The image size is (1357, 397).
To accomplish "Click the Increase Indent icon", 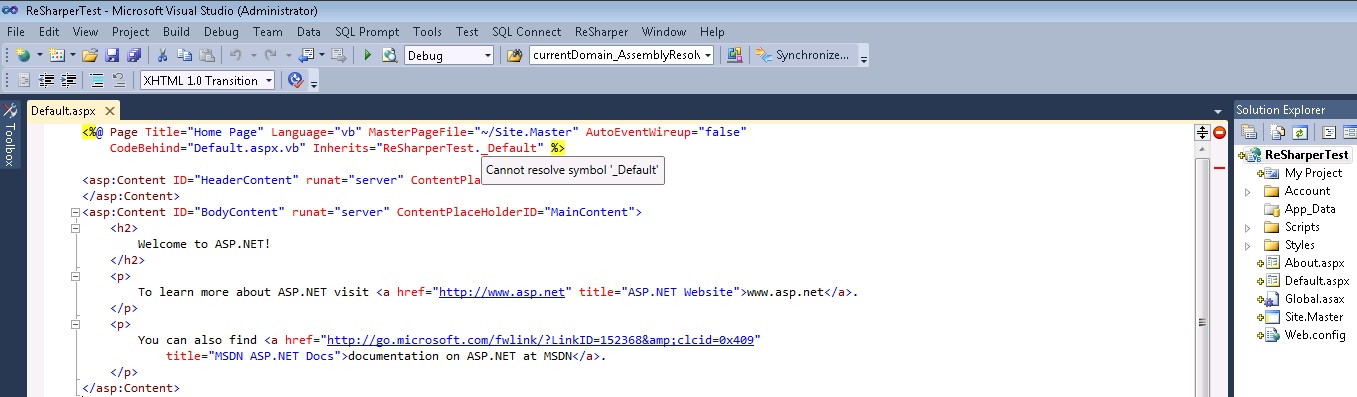I will click(x=69, y=80).
